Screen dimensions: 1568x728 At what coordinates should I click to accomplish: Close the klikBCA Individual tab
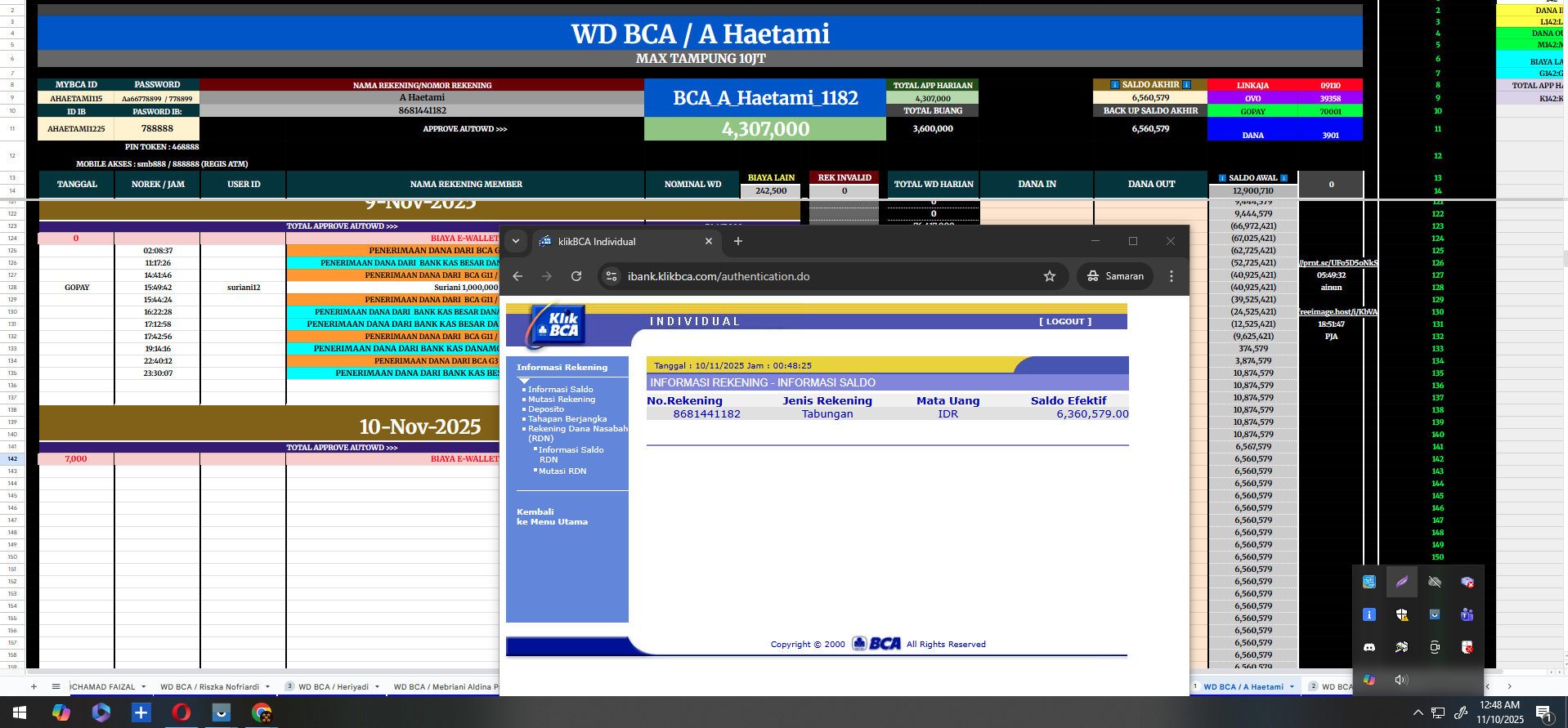709,241
